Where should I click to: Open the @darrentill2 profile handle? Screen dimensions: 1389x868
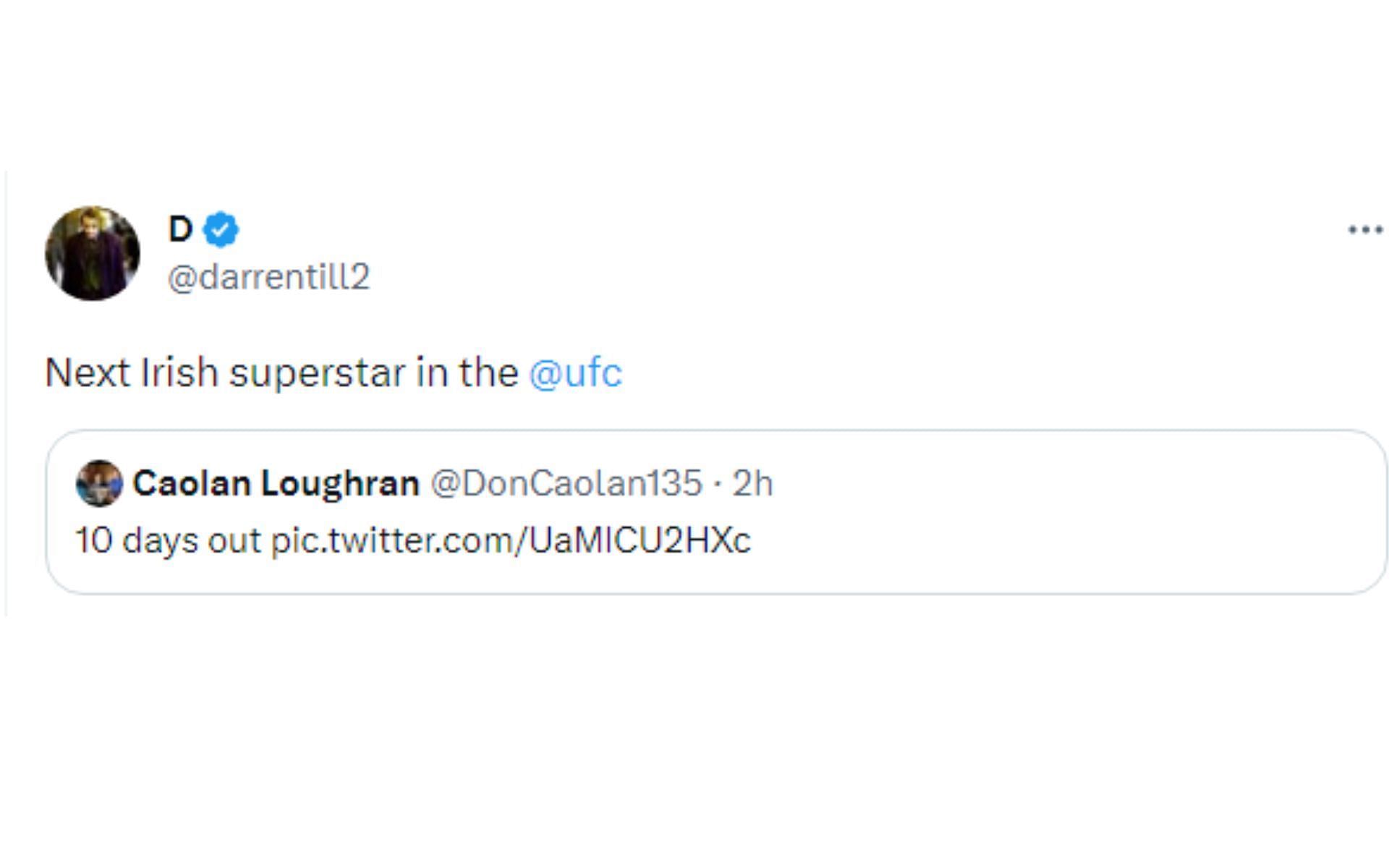pyautogui.click(x=268, y=277)
